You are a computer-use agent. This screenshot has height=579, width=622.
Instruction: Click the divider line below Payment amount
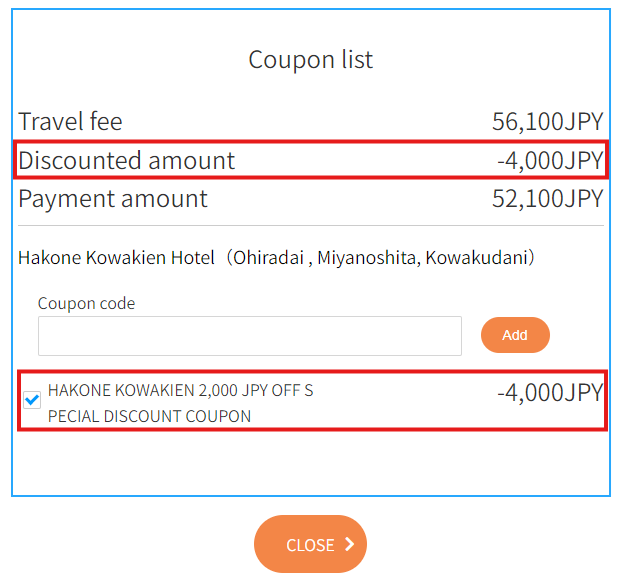tap(310, 226)
